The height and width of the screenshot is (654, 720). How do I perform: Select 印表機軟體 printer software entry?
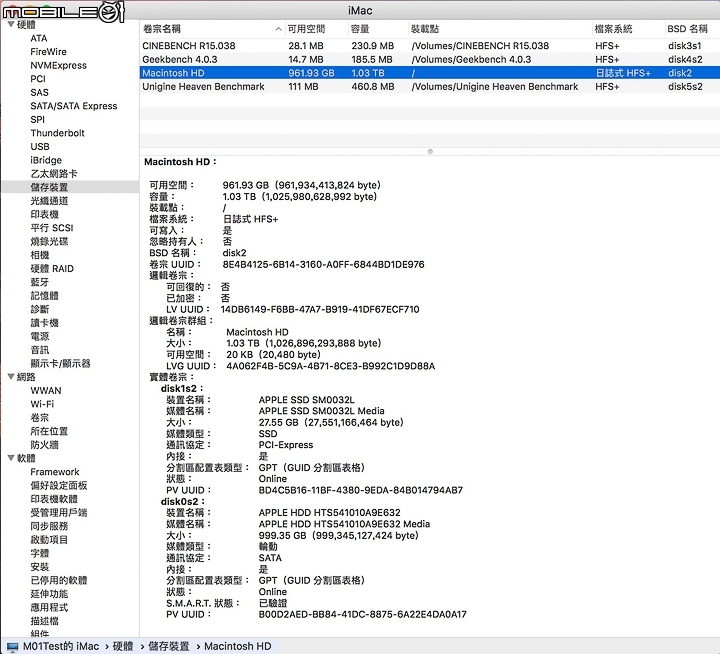(x=54, y=499)
